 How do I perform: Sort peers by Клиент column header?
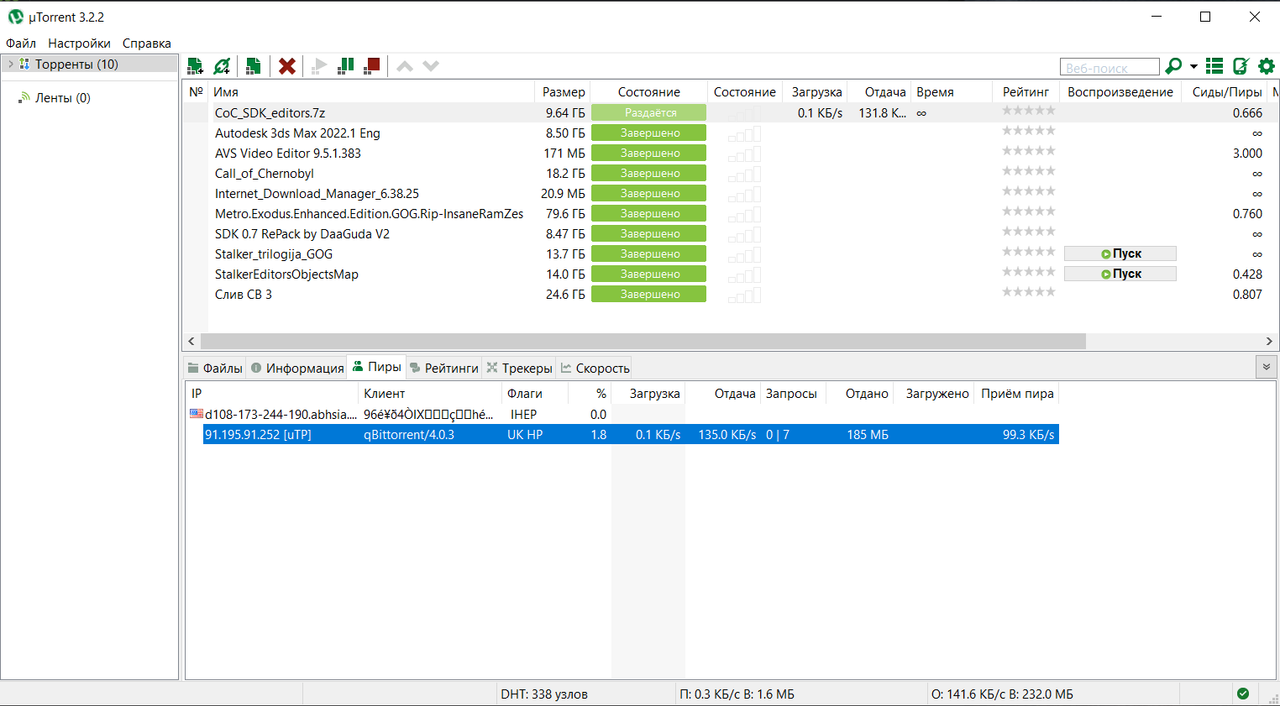429,394
